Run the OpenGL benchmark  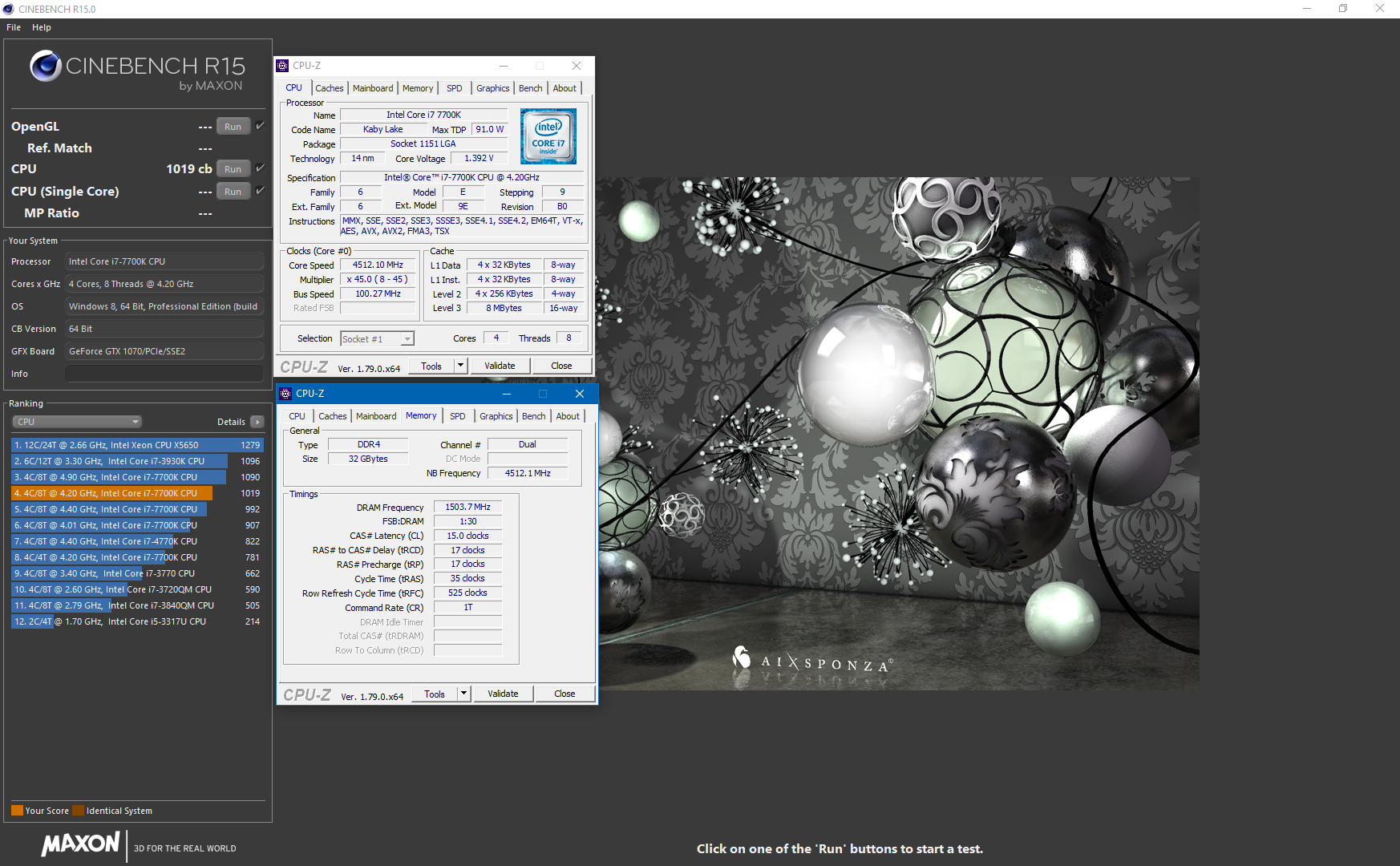click(x=233, y=126)
